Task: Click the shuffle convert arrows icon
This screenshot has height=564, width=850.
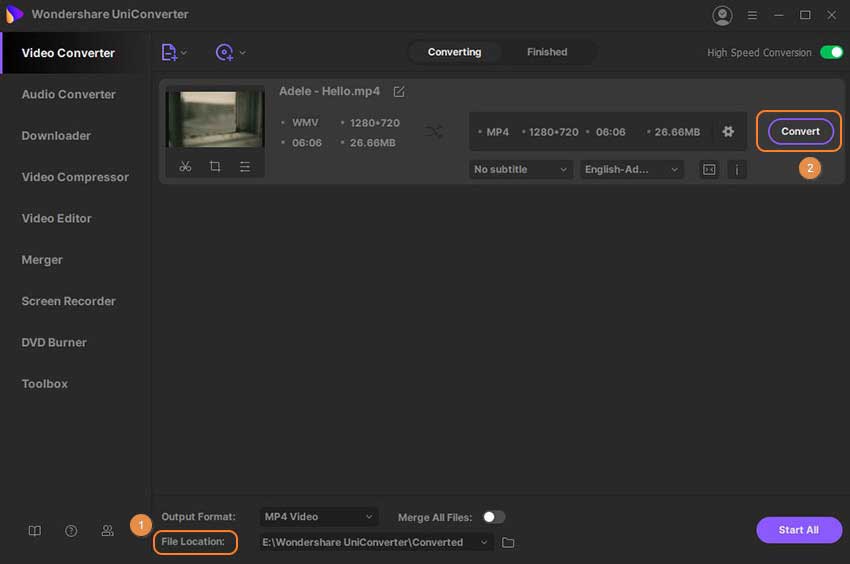Action: tap(434, 131)
